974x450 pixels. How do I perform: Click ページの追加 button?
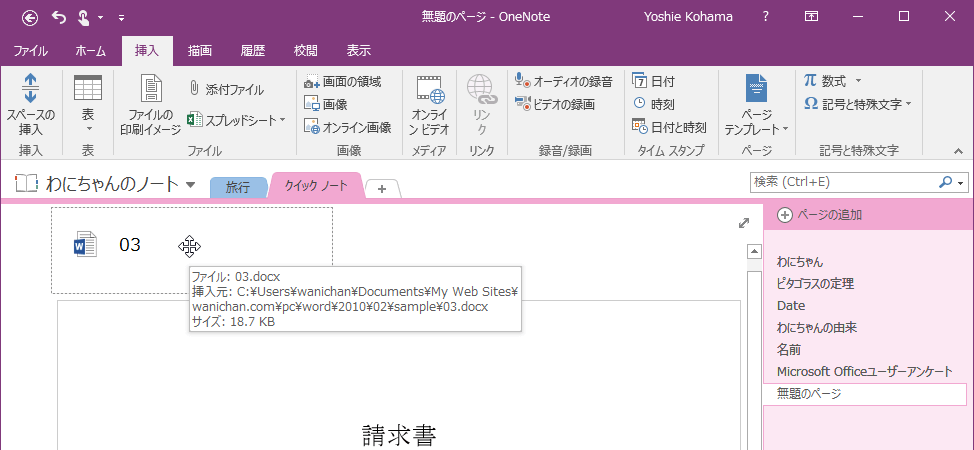[820, 215]
